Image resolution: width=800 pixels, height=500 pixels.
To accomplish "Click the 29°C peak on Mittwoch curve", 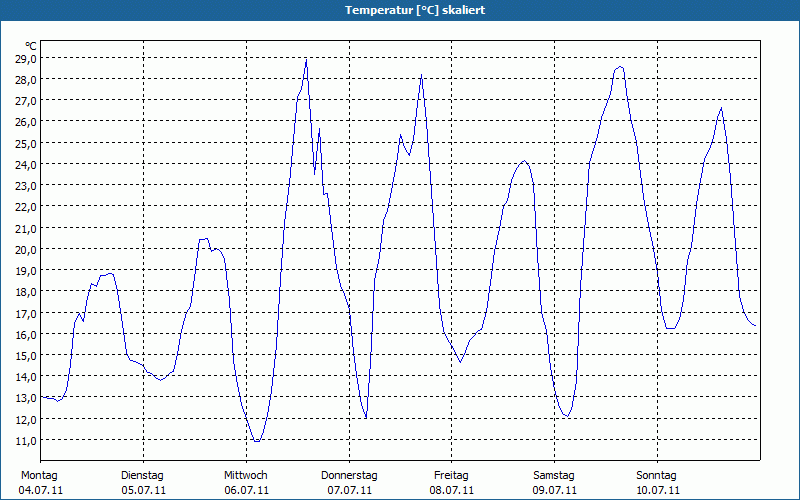I will (x=306, y=60).
